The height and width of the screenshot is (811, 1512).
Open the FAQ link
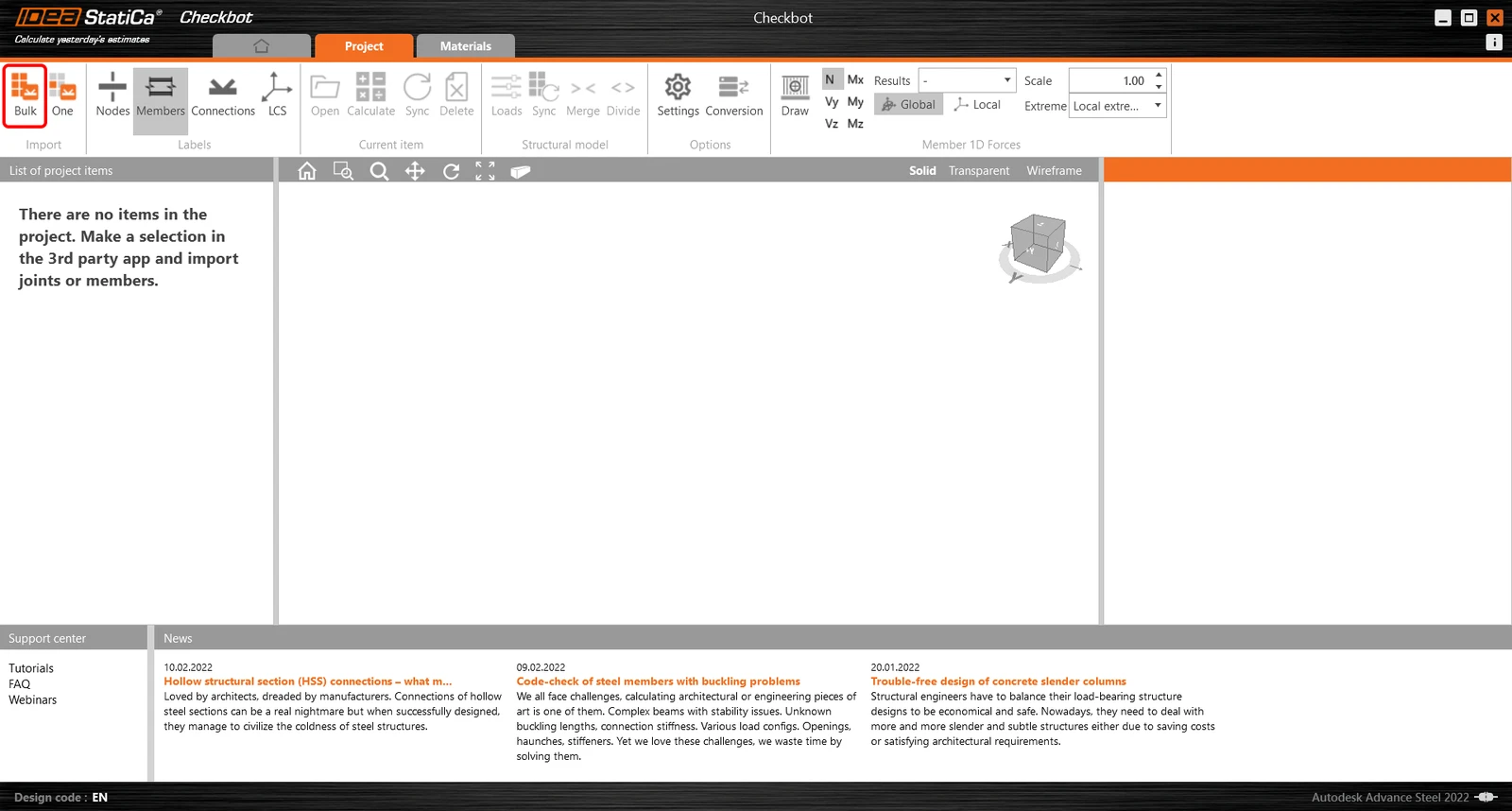click(20, 684)
